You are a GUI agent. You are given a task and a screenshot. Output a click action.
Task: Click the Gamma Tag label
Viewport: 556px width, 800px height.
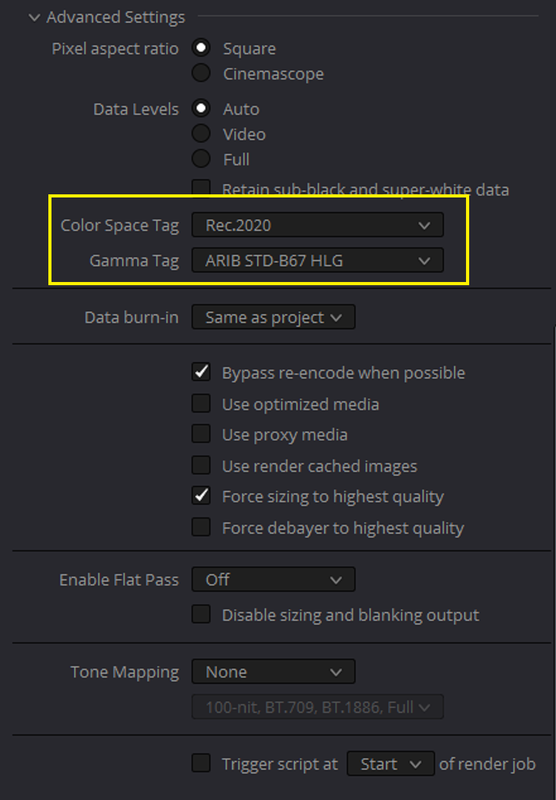pos(135,261)
